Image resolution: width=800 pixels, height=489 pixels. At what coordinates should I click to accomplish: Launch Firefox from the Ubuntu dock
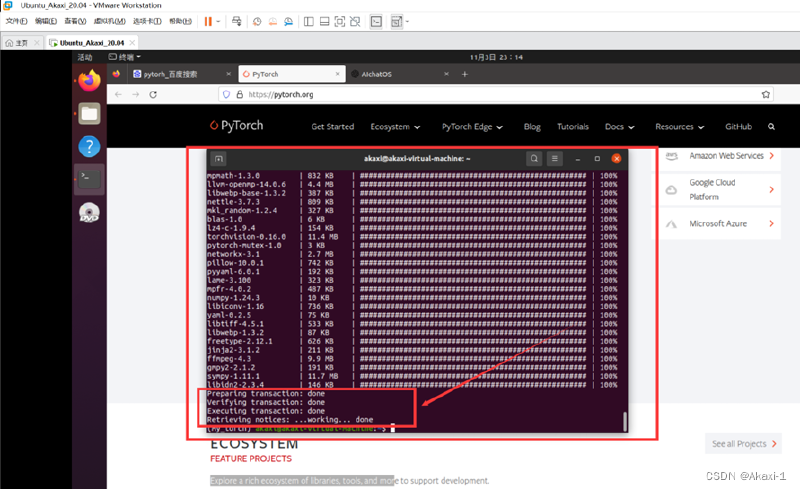click(89, 80)
